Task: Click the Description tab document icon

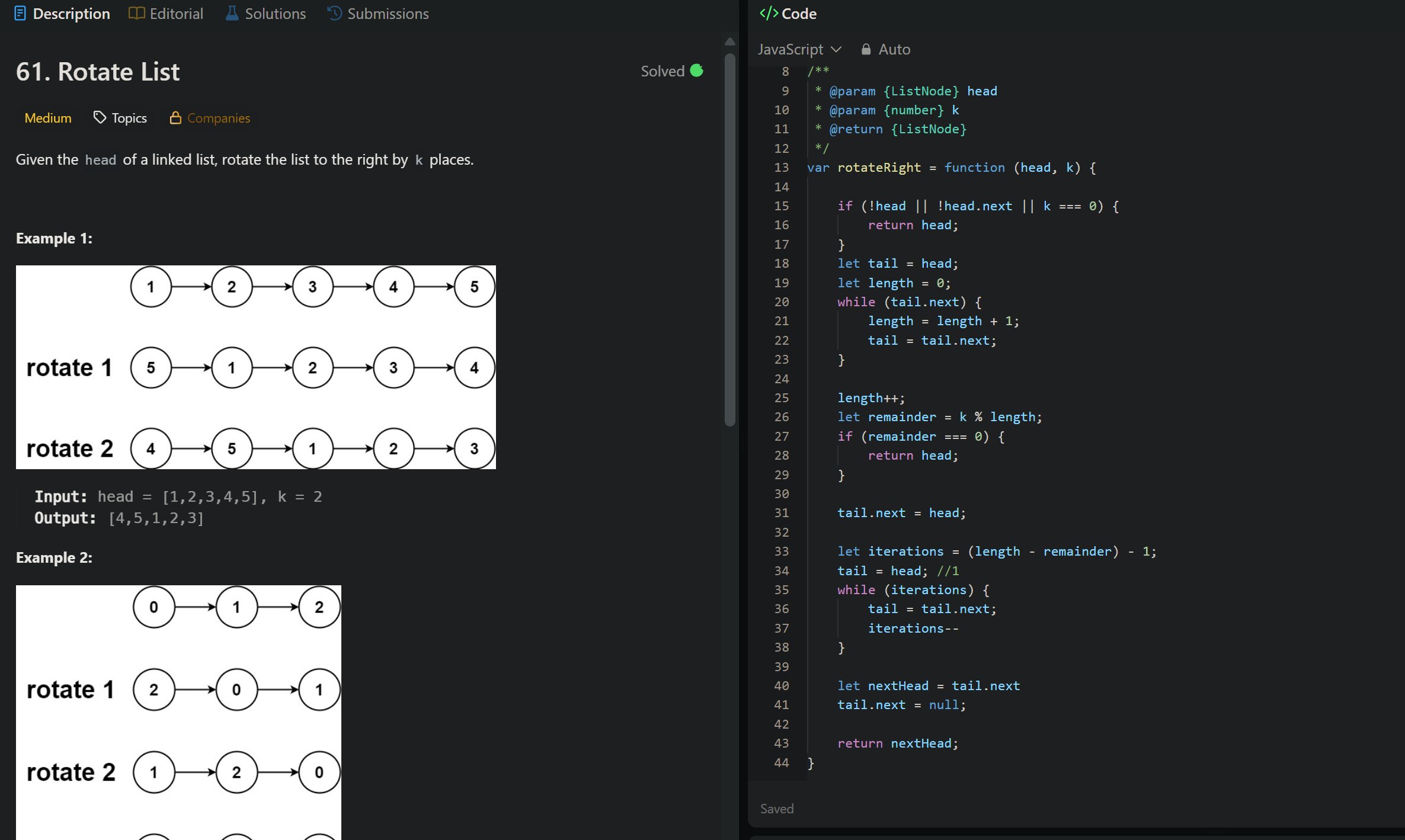Action: 20,14
